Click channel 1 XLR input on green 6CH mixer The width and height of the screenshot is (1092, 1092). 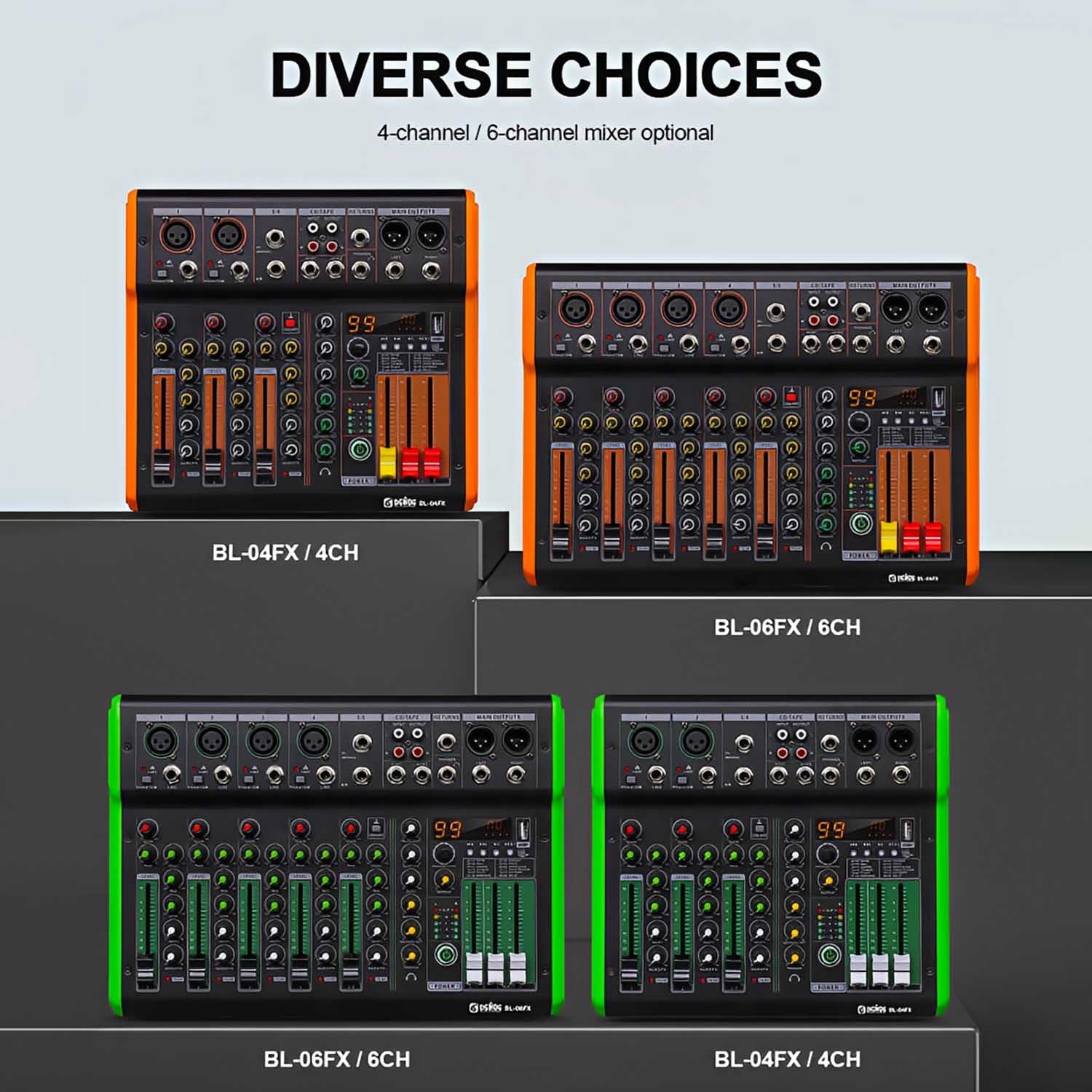click(161, 741)
